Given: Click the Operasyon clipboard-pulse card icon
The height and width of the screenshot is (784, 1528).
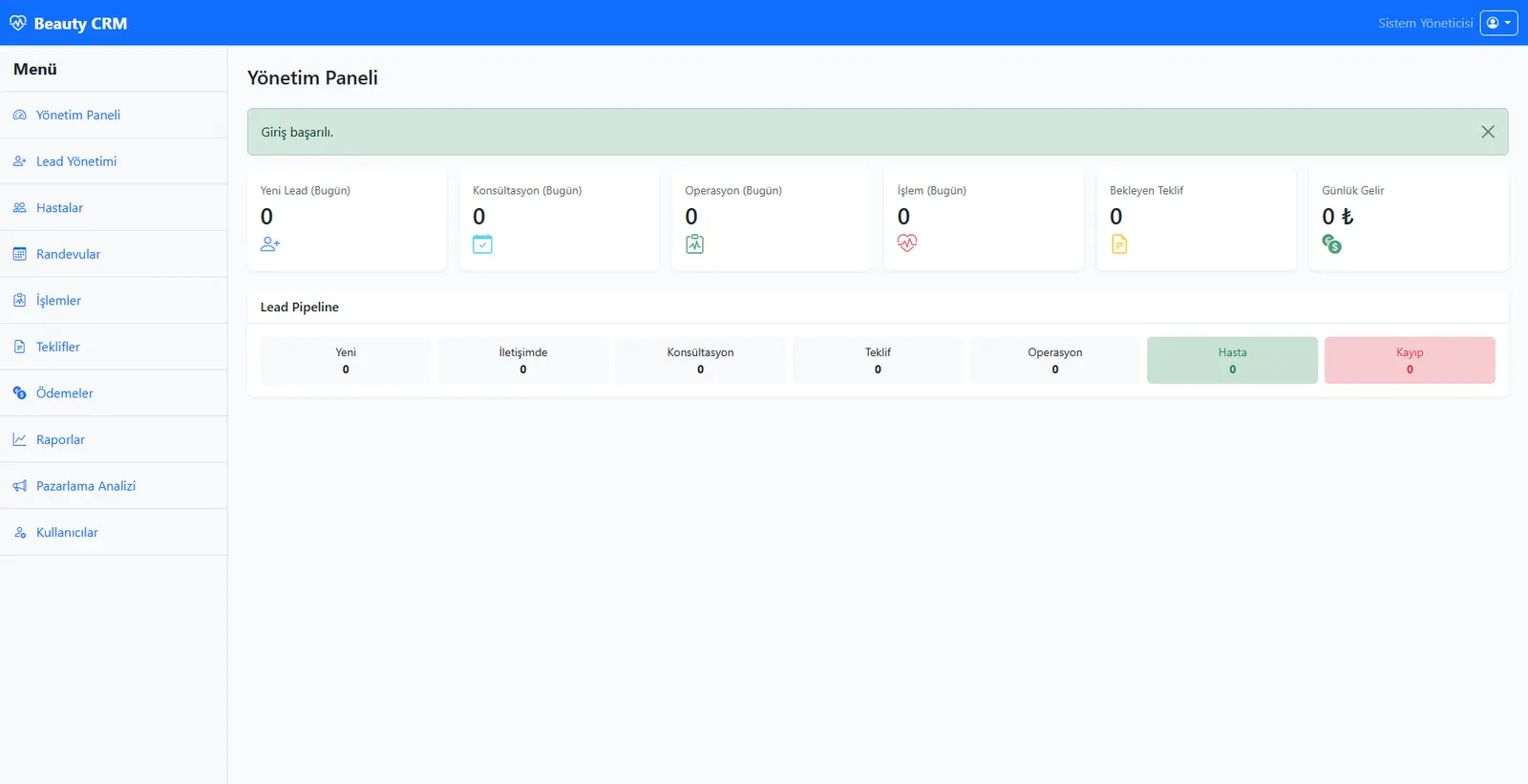Looking at the screenshot, I should tap(694, 244).
